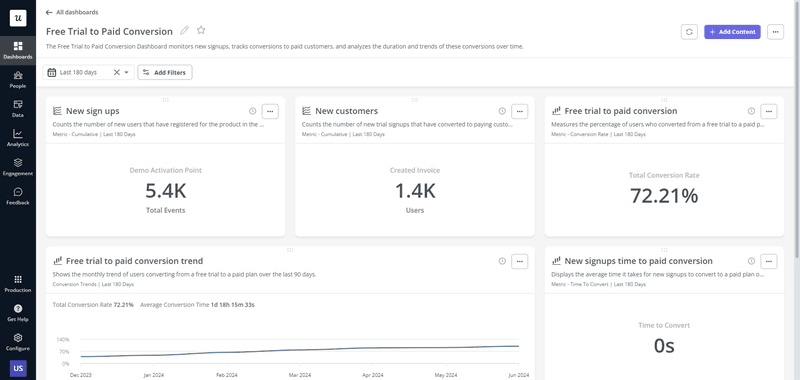The height and width of the screenshot is (380, 800).
Task: Open the Dashboards section
Action: coord(18,50)
